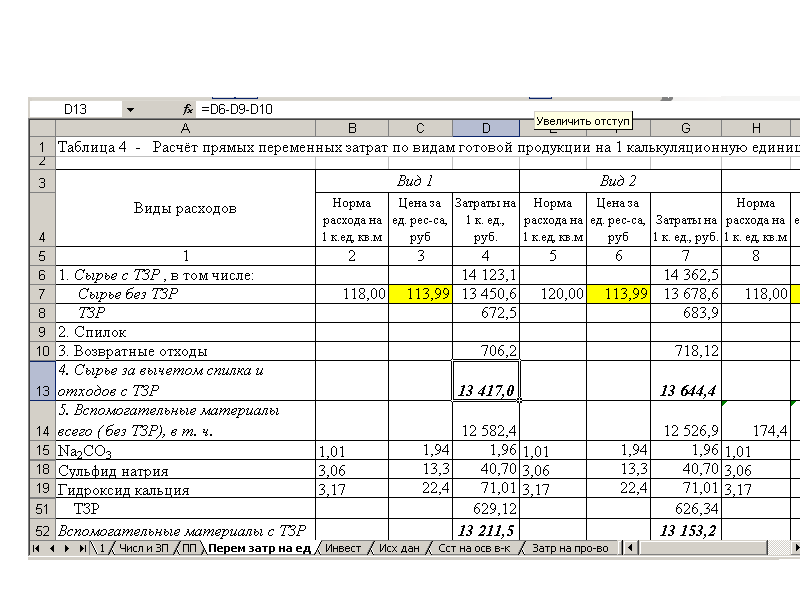Switch to "Инвест" sheet tab

pos(343,548)
